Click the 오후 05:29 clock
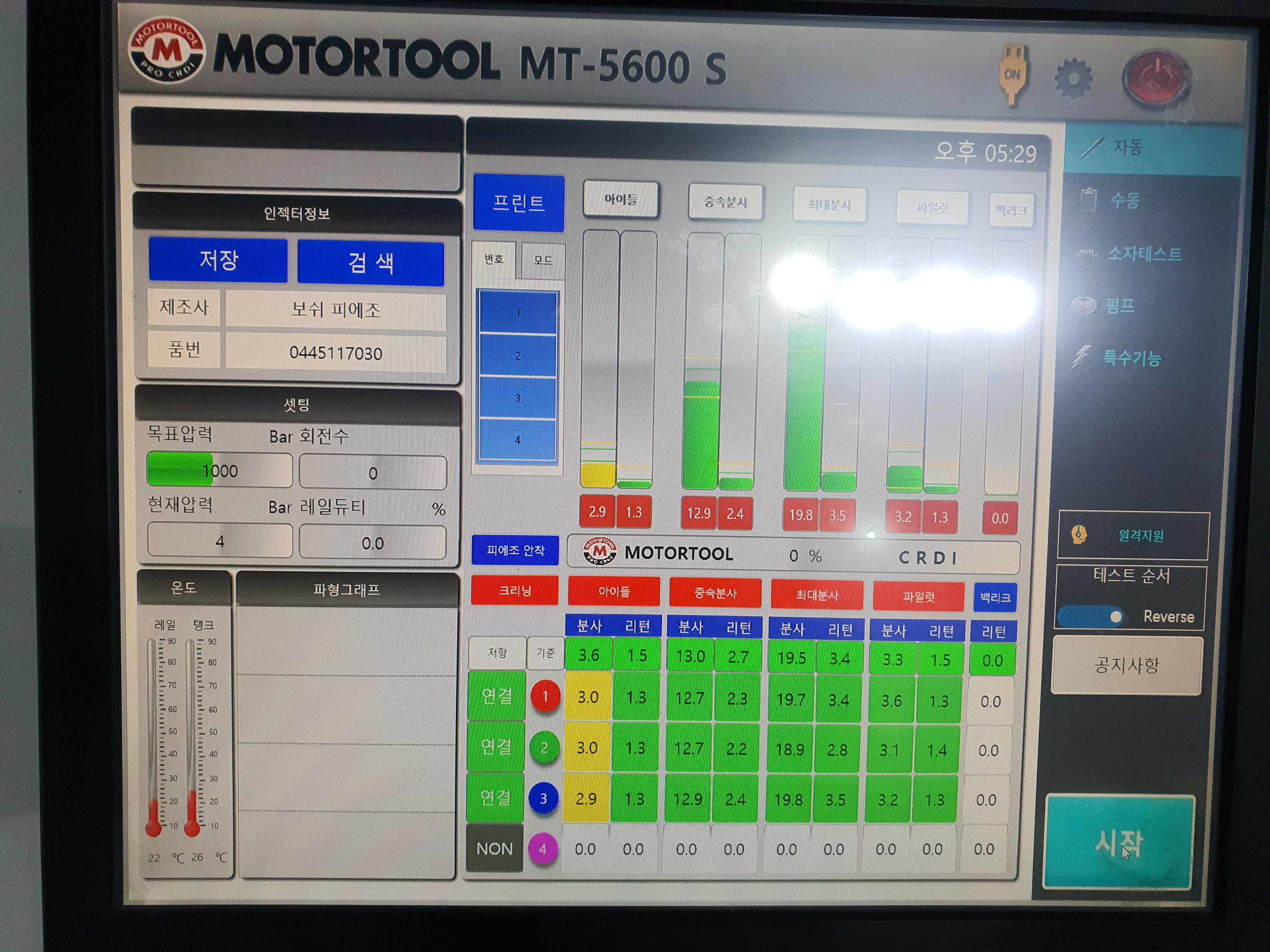Viewport: 1270px width, 952px height. point(985,153)
